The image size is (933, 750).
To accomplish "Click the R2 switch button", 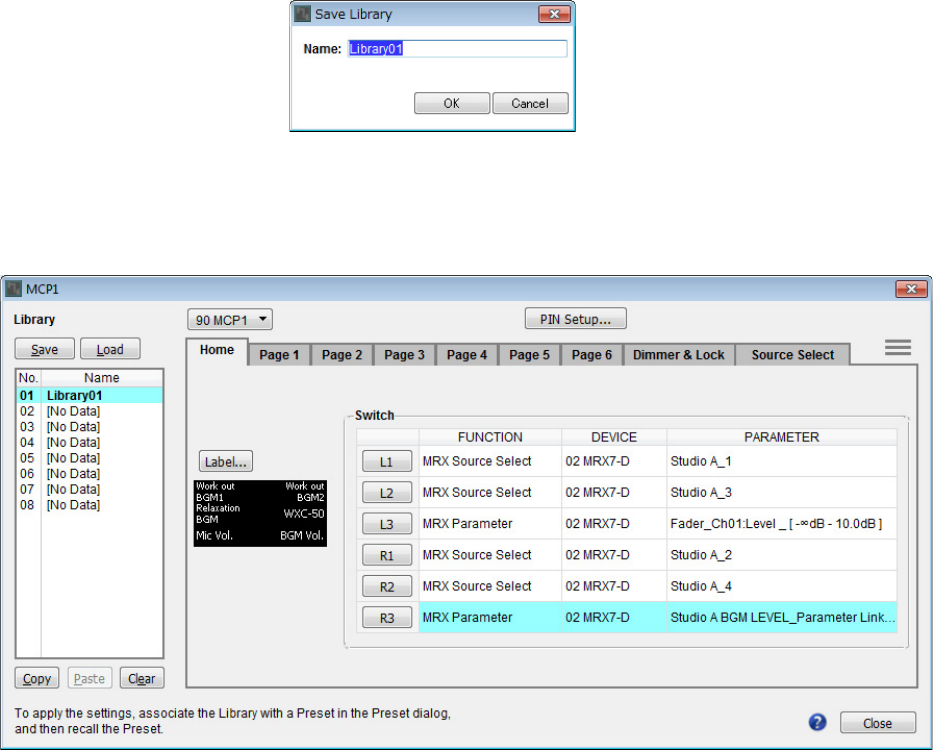I will (x=387, y=586).
